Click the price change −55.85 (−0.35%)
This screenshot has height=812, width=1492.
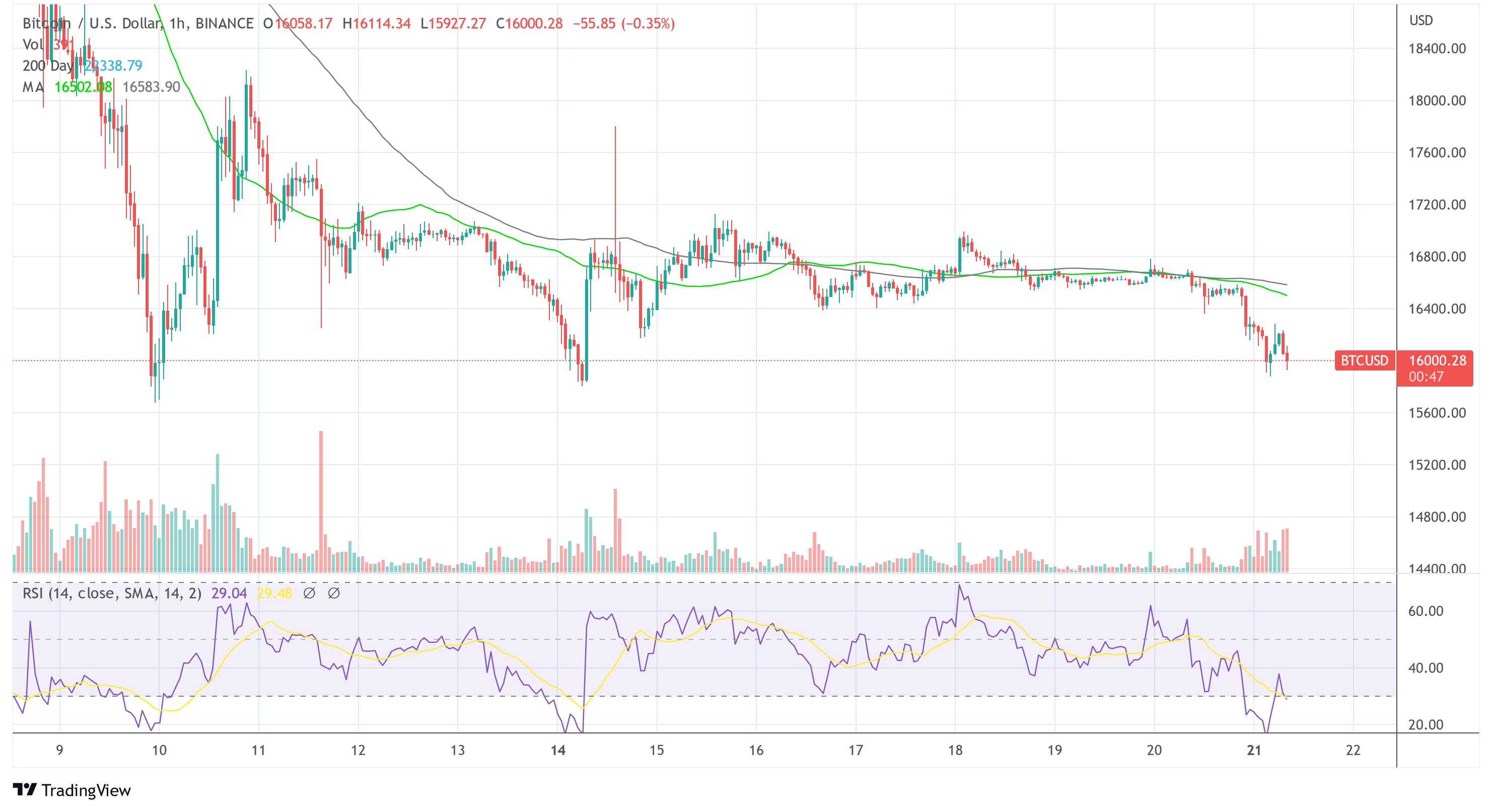click(x=624, y=23)
